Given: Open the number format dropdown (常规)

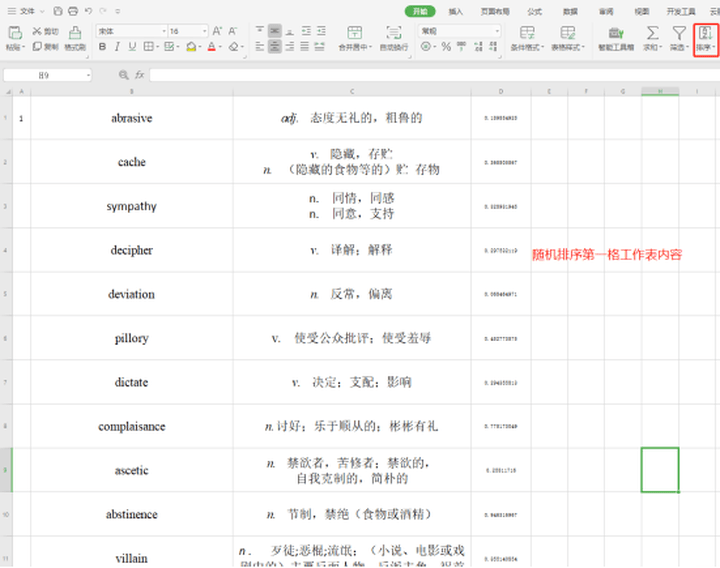Looking at the screenshot, I should pyautogui.click(x=497, y=31).
